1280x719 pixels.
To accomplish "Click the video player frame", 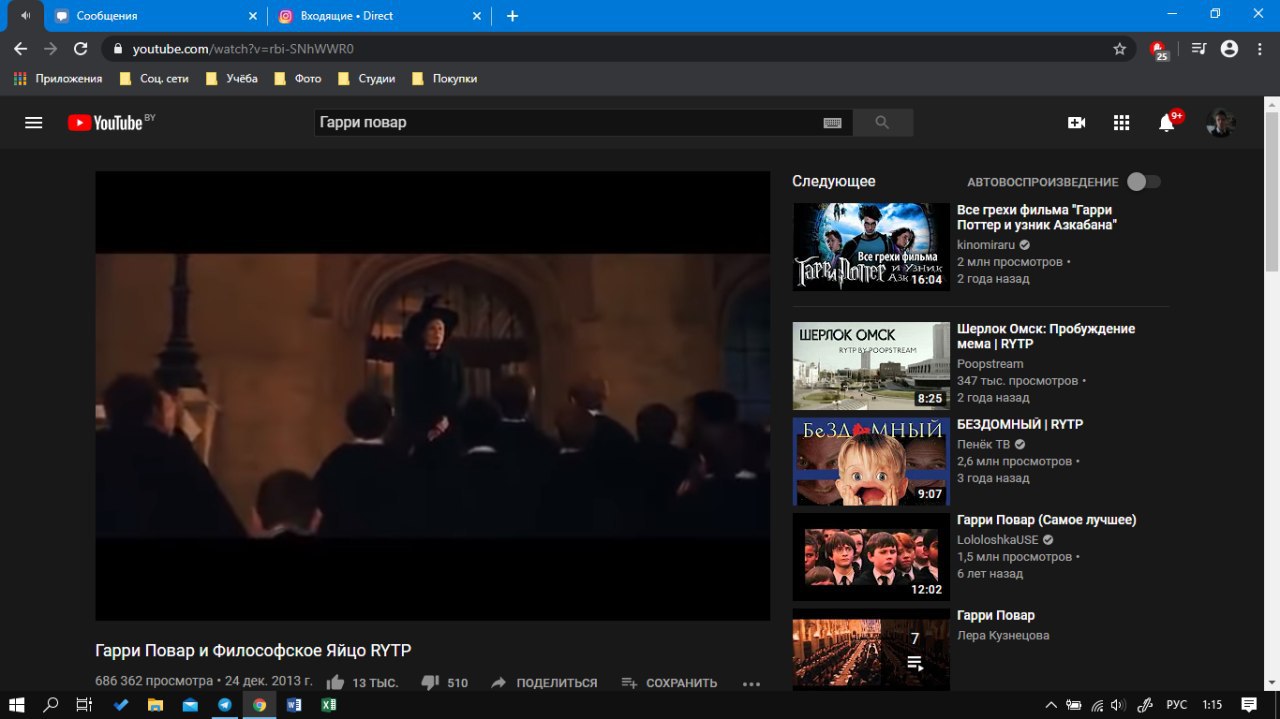I will (x=432, y=396).
